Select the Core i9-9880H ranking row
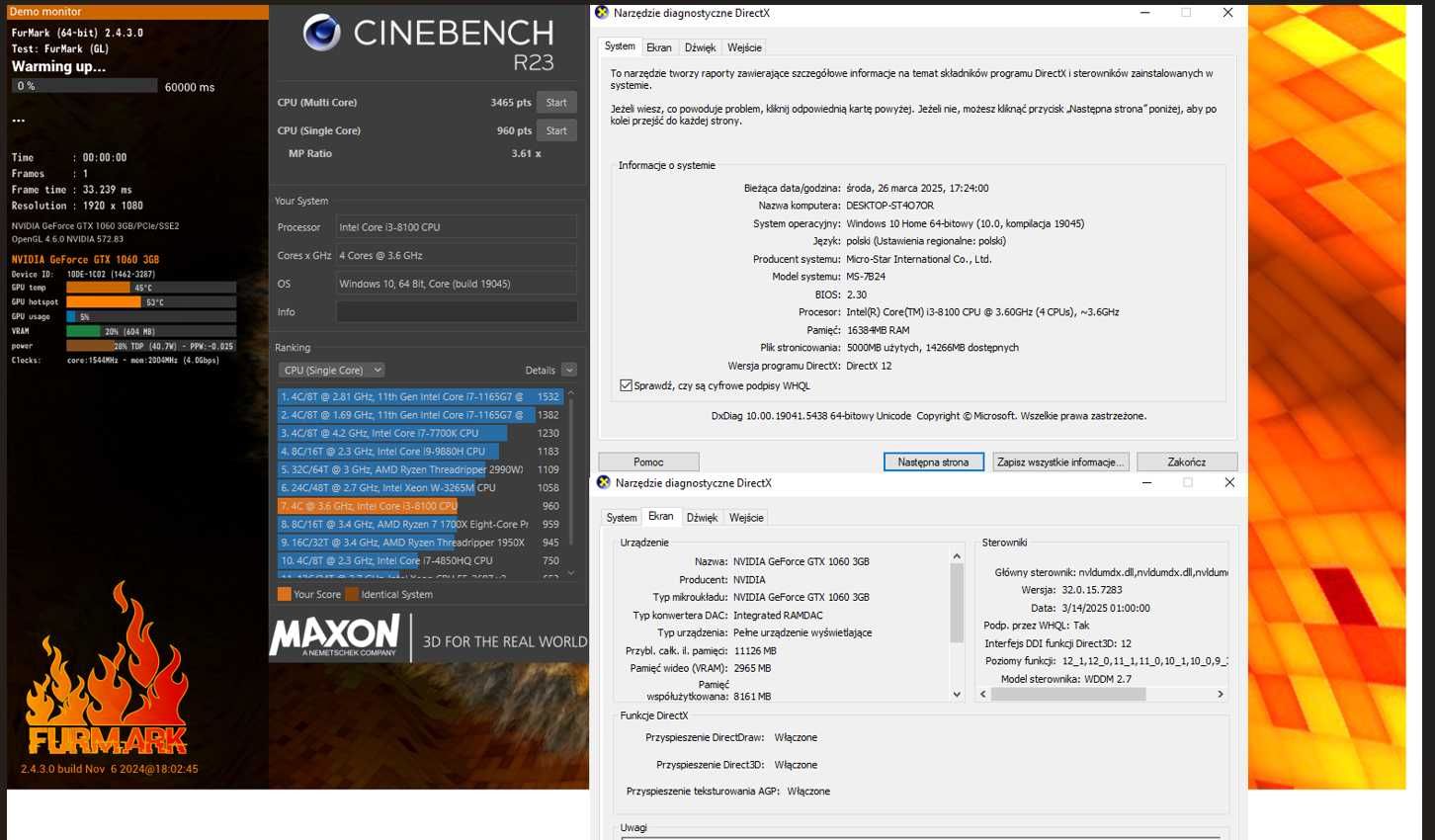This screenshot has width=1435, height=840. coord(421,452)
